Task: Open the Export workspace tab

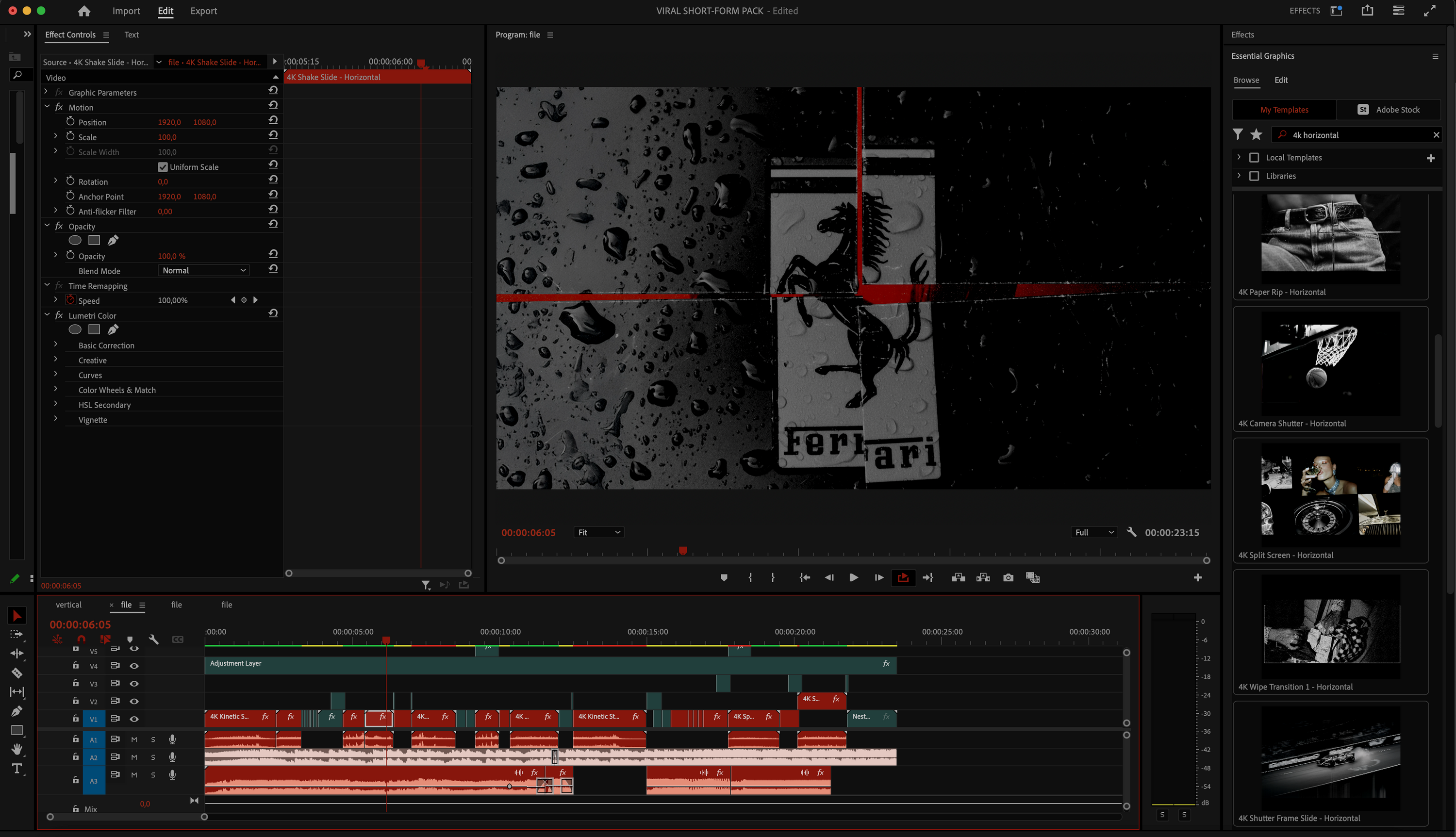Action: click(x=203, y=11)
